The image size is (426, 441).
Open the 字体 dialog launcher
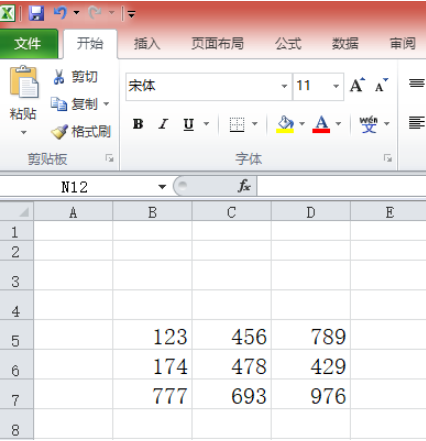(388, 158)
